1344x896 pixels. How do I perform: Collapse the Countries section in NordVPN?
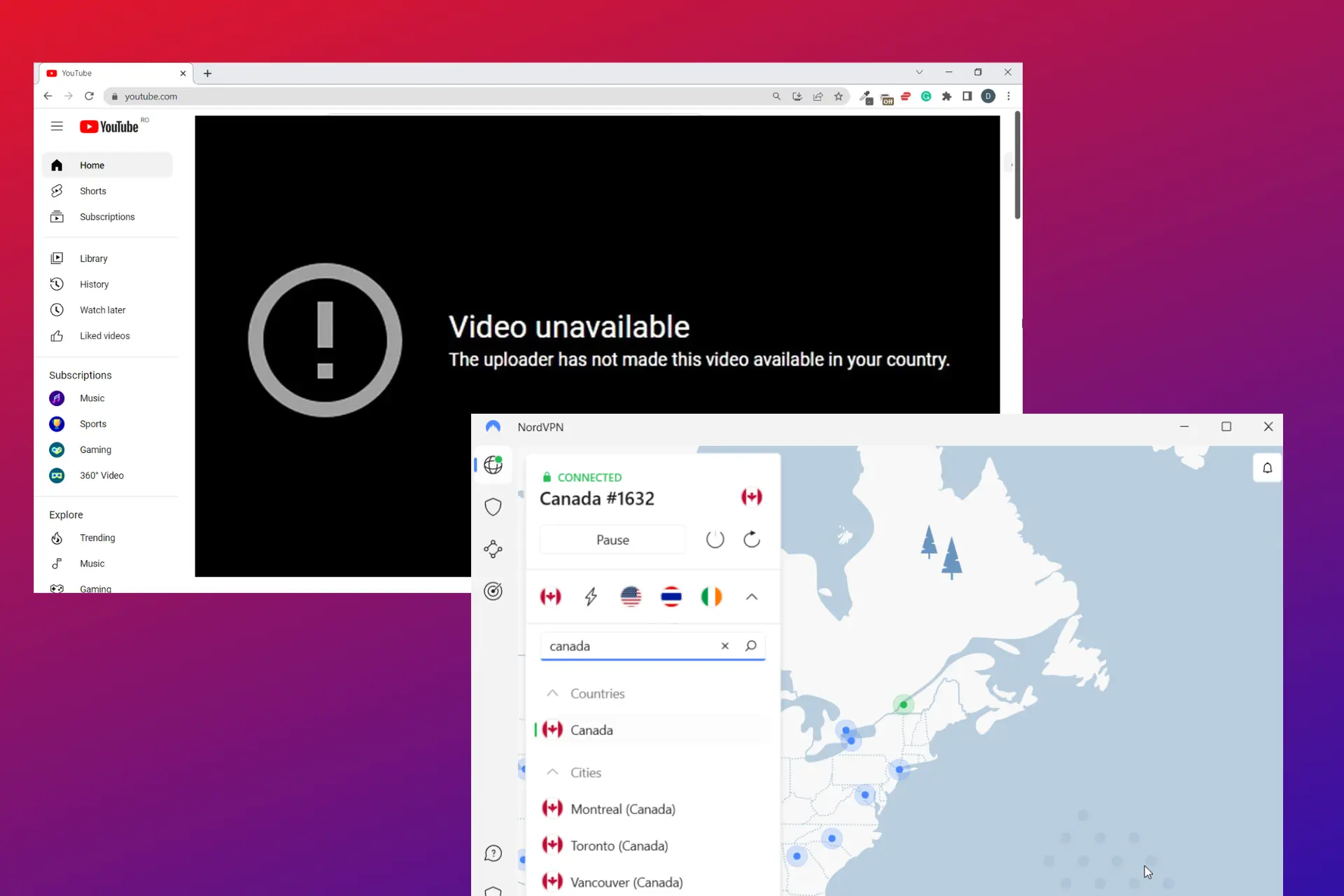tap(553, 693)
